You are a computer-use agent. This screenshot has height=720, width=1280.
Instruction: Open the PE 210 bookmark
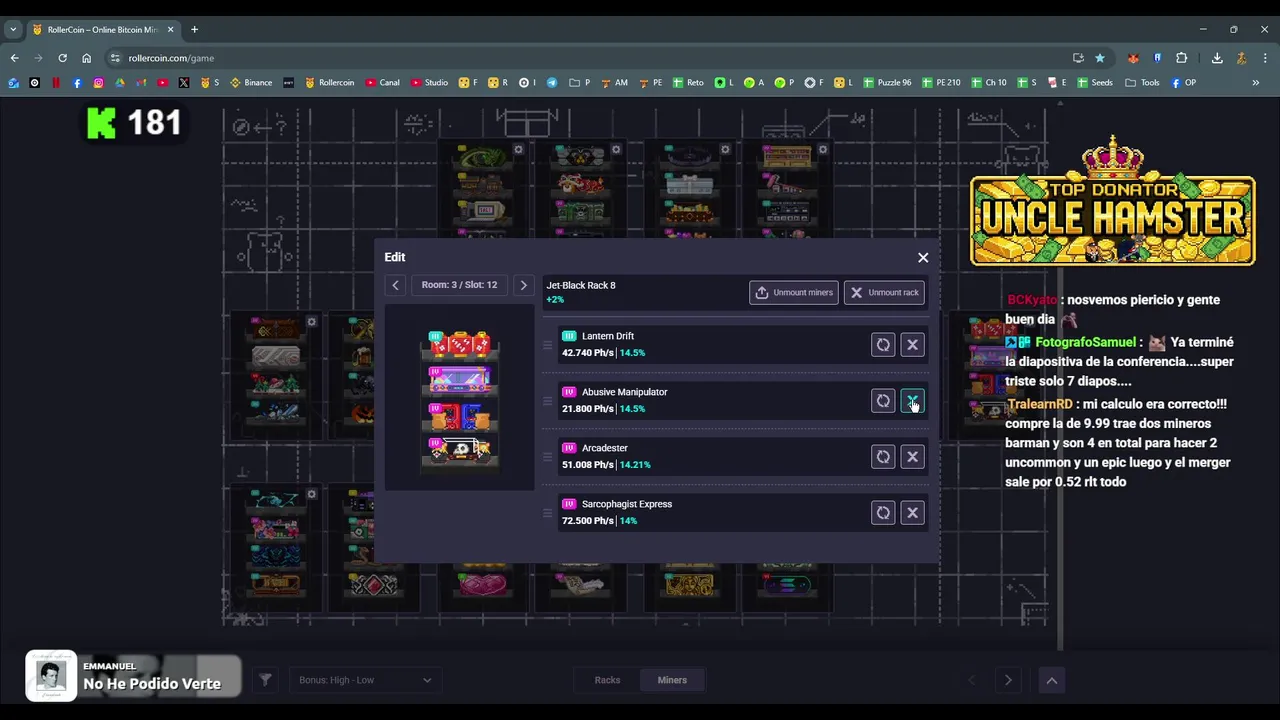tap(941, 82)
